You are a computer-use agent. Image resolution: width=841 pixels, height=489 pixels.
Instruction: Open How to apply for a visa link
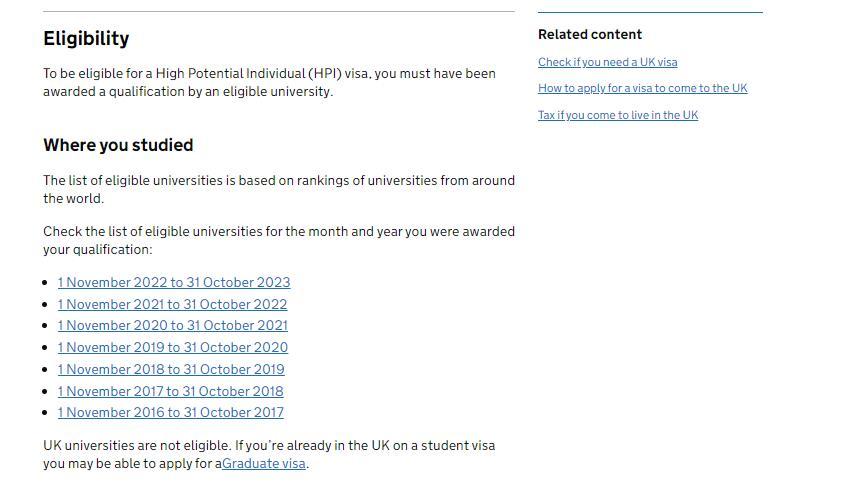(642, 88)
